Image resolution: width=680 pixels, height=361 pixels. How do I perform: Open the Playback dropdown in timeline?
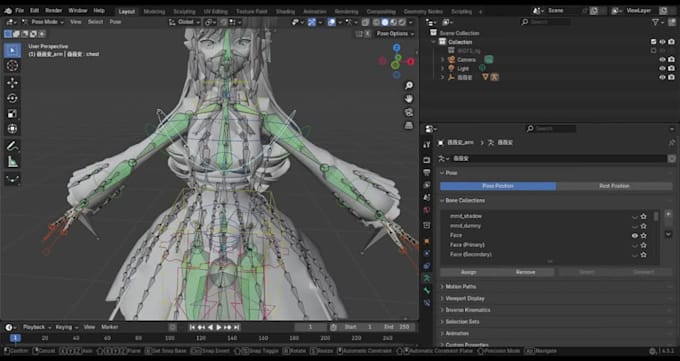(36, 327)
